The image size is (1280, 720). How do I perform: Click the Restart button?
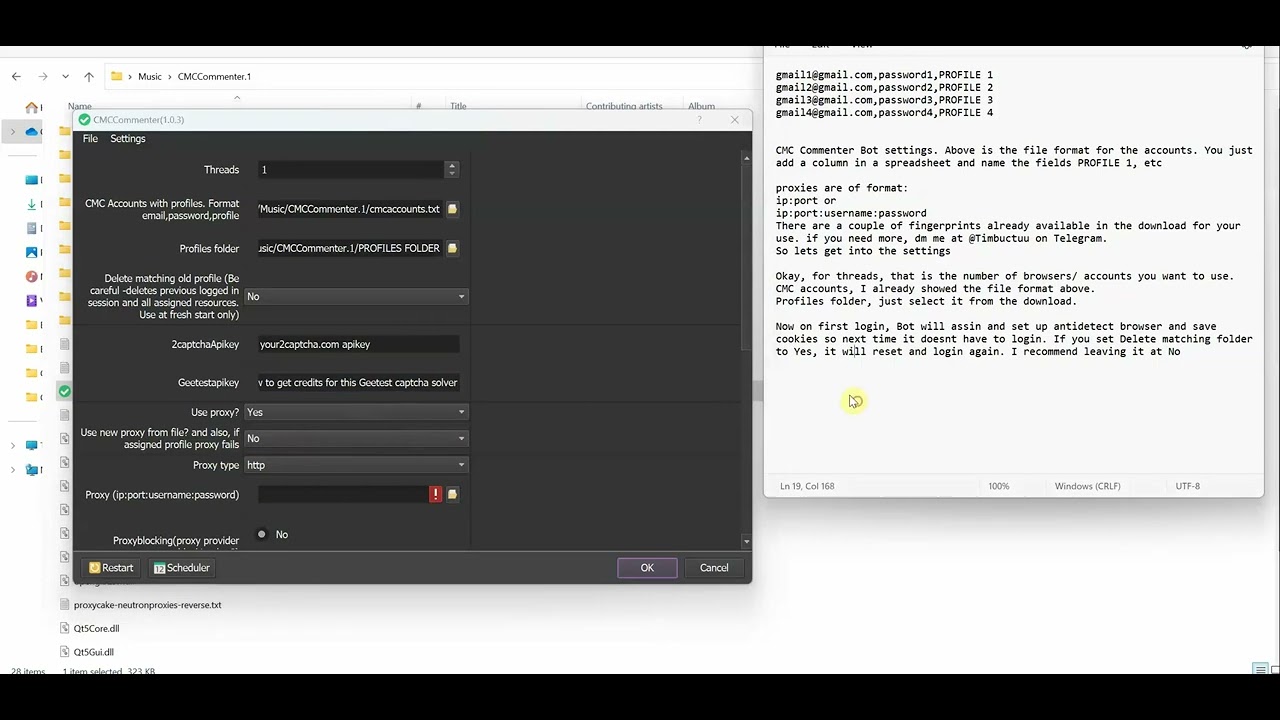point(111,568)
